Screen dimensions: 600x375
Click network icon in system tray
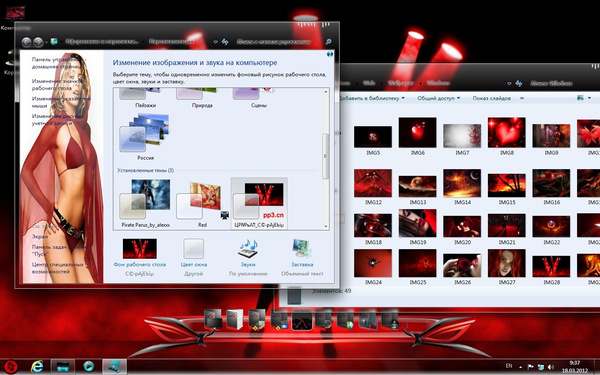tap(541, 366)
